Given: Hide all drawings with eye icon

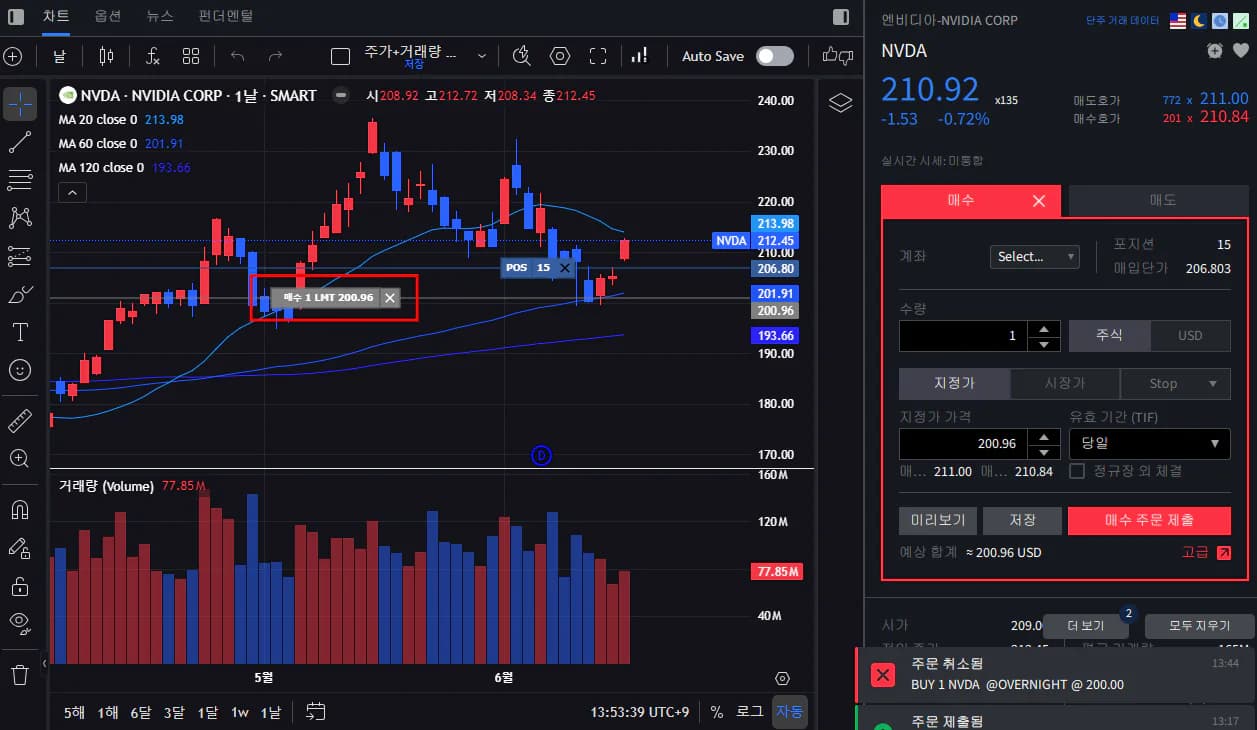Looking at the screenshot, I should point(20,623).
